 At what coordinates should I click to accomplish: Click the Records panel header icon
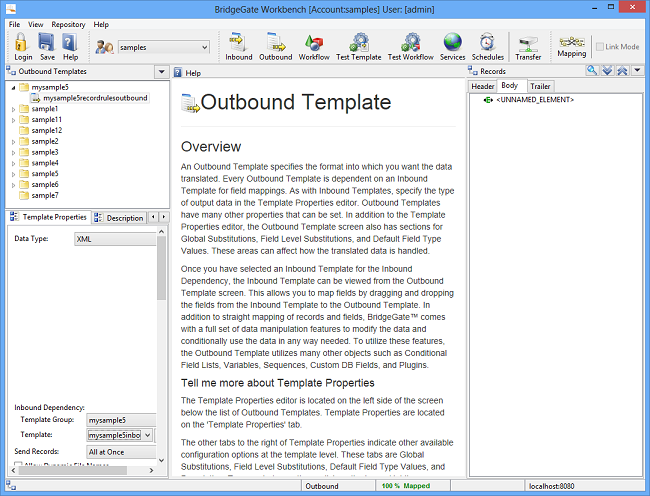(473, 70)
